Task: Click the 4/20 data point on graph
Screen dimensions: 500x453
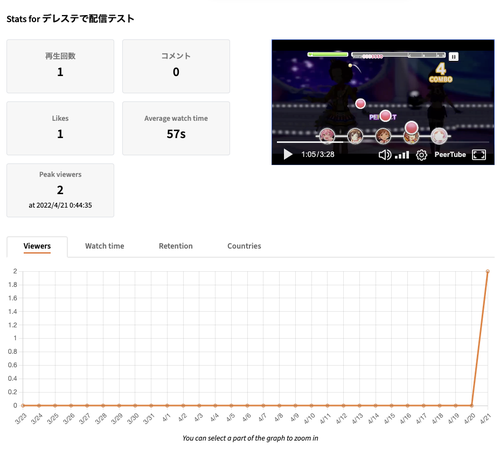Action: coord(472,405)
